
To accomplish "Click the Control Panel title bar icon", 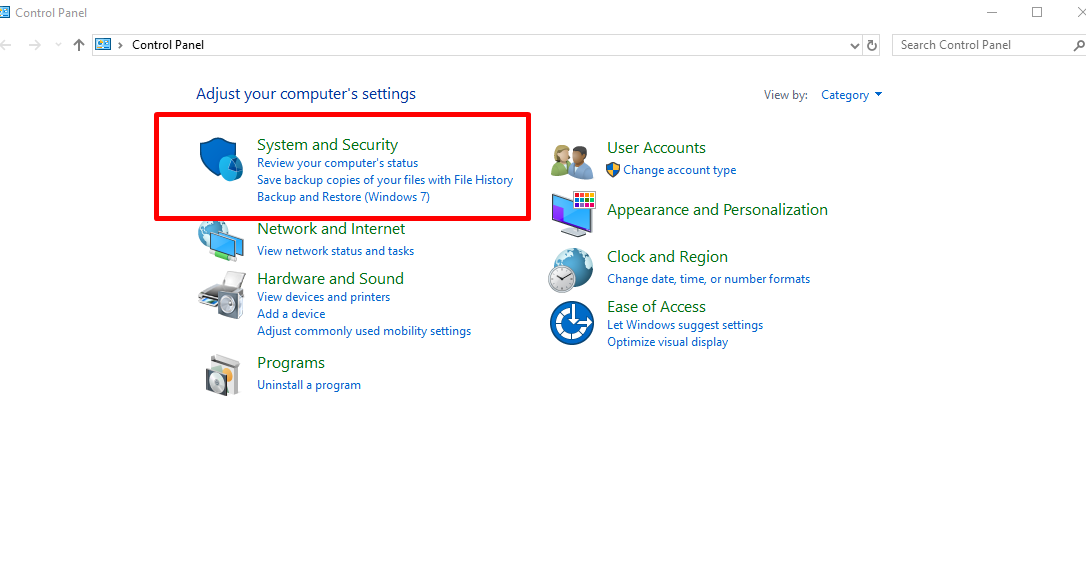I will (4, 12).
